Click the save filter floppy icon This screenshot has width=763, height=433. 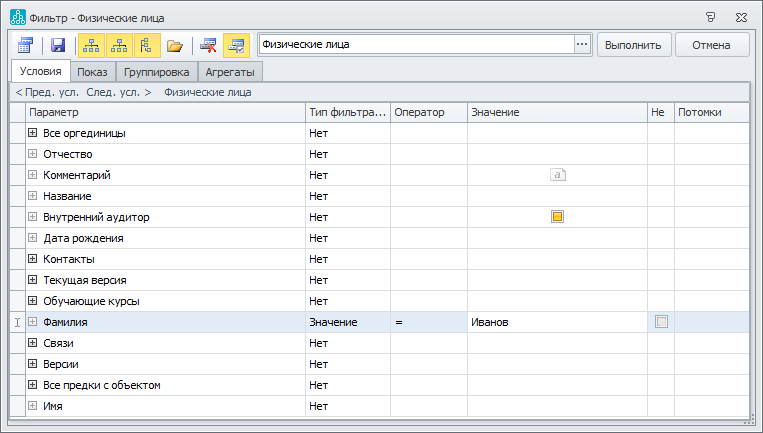point(58,45)
